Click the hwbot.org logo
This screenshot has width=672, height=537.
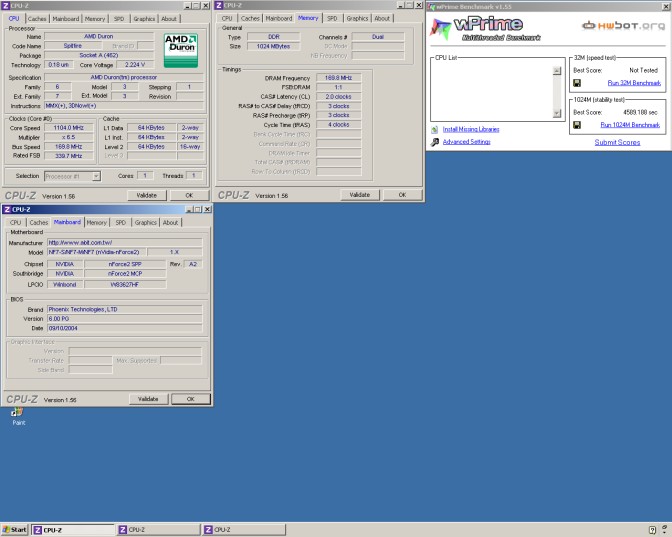(623, 25)
